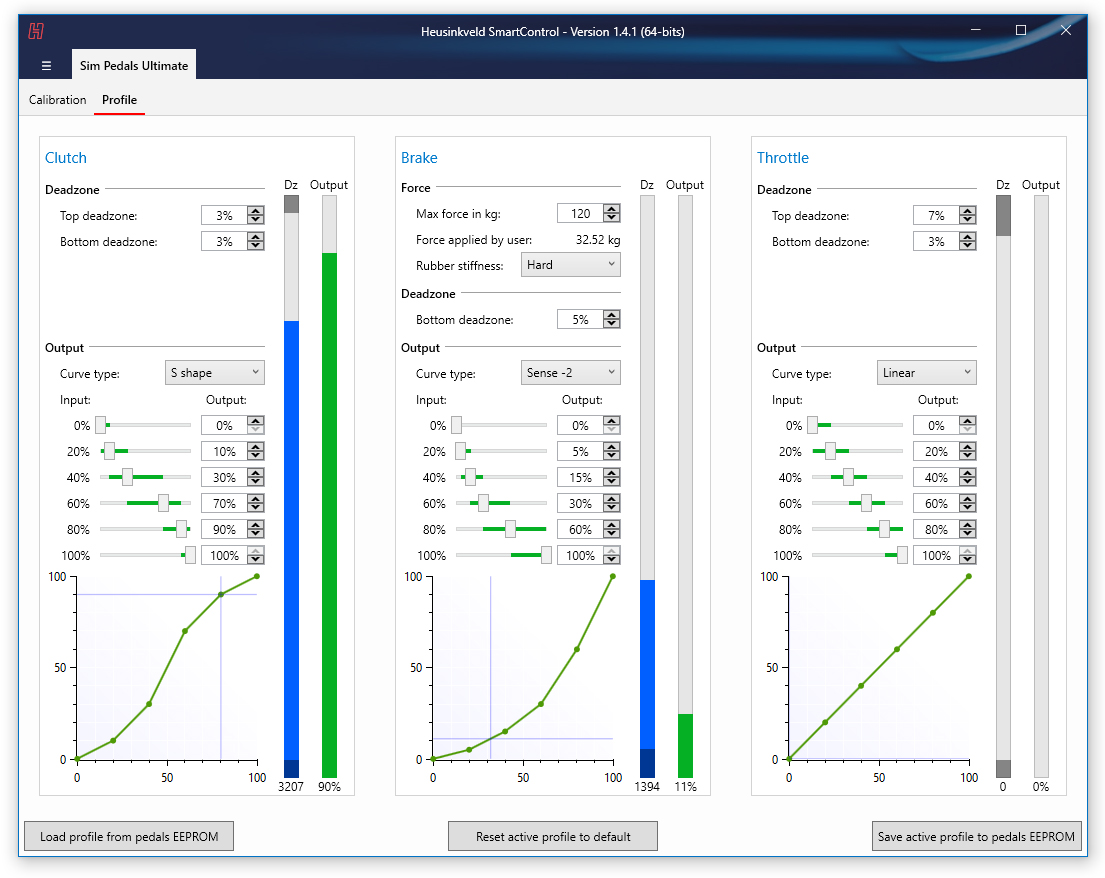This screenshot has height=878, width=1105.
Task: Open the Sim Pedals Ultimate tab
Action: 134,65
